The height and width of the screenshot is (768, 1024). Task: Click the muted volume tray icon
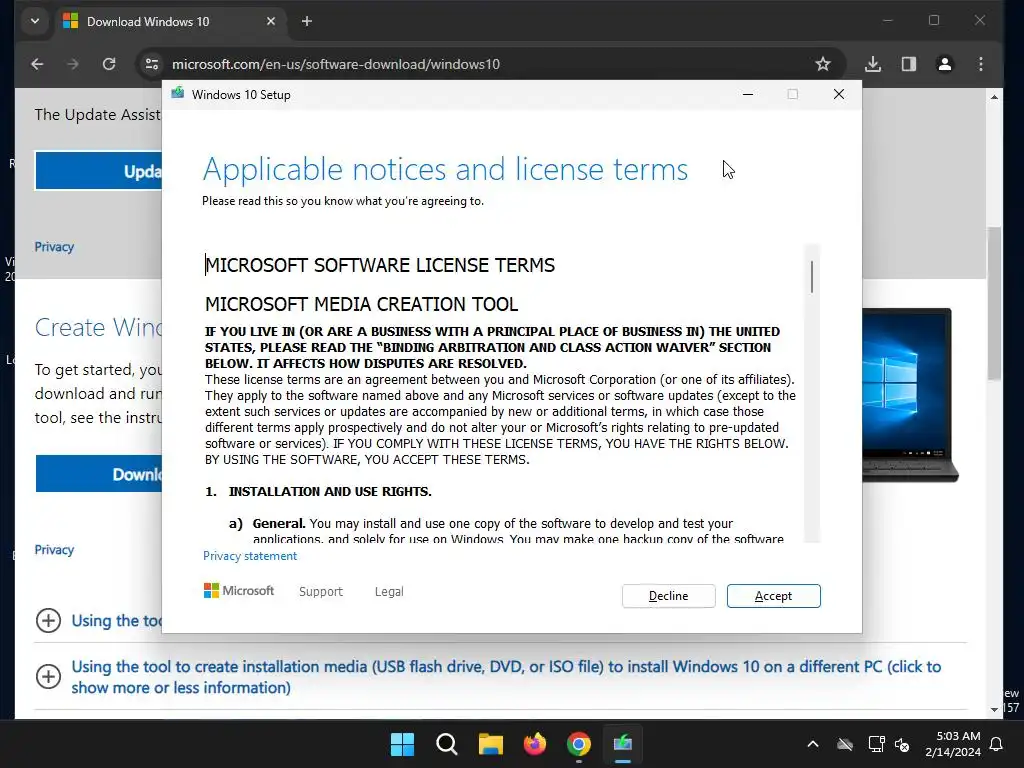tap(903, 744)
